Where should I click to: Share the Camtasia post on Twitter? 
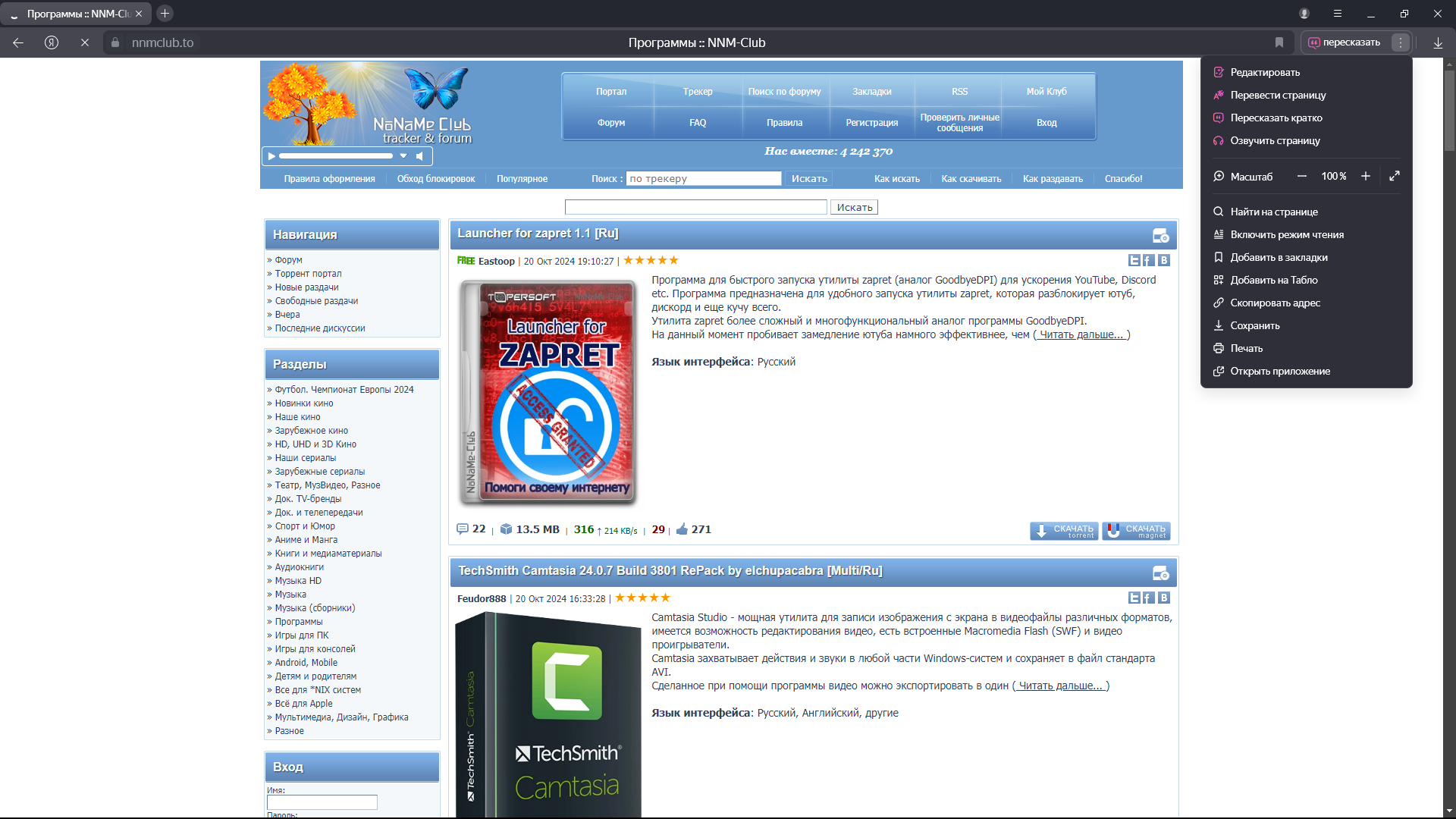(1134, 598)
